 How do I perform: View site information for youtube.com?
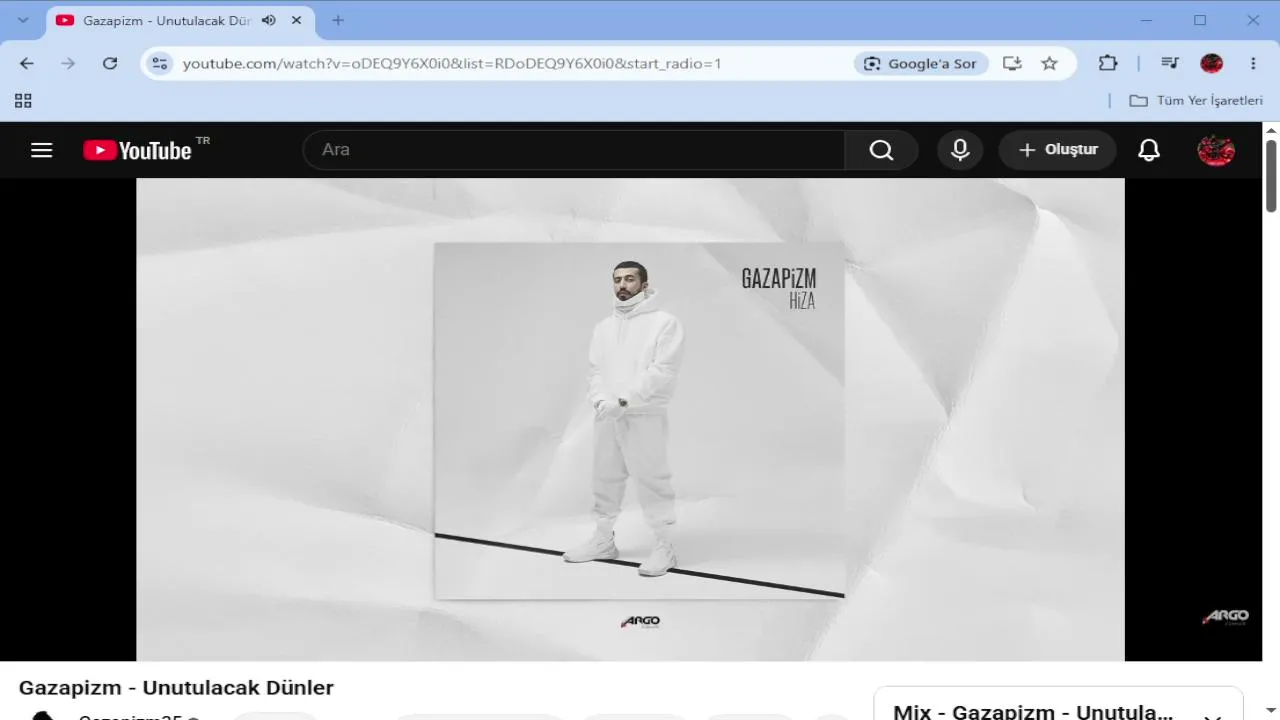point(159,63)
